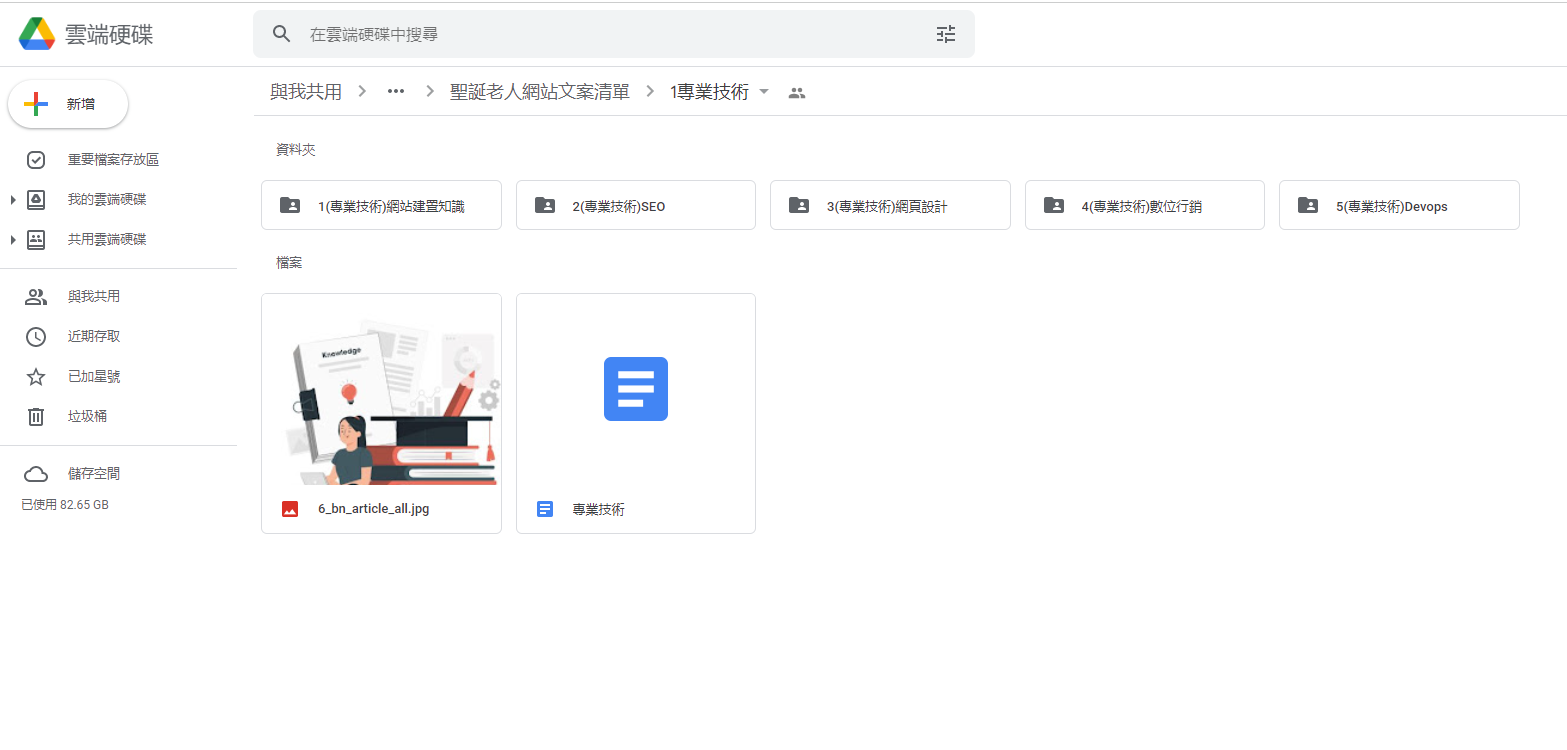Click 1專業技術 breadcrumb folder name
This screenshot has width=1567, height=750.
709,92
